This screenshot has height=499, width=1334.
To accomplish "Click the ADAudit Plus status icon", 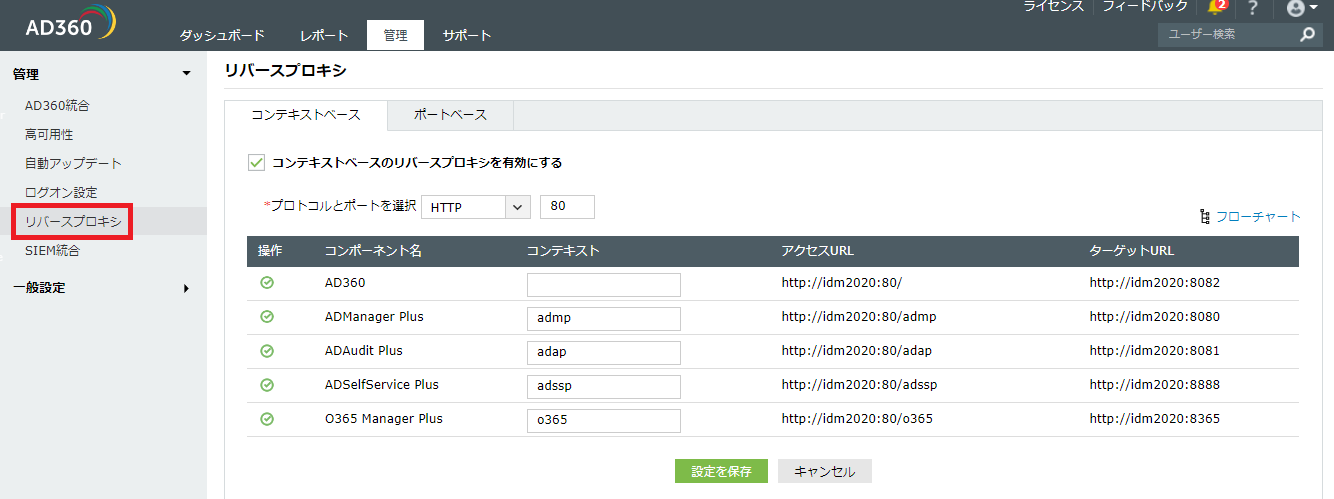I will (x=267, y=351).
